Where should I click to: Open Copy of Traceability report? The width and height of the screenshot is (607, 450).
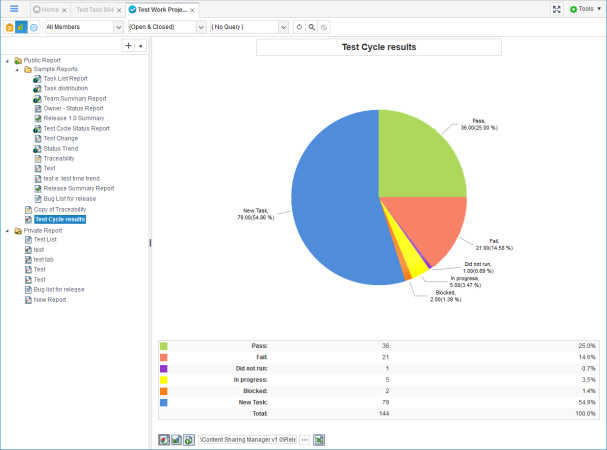tap(60, 210)
